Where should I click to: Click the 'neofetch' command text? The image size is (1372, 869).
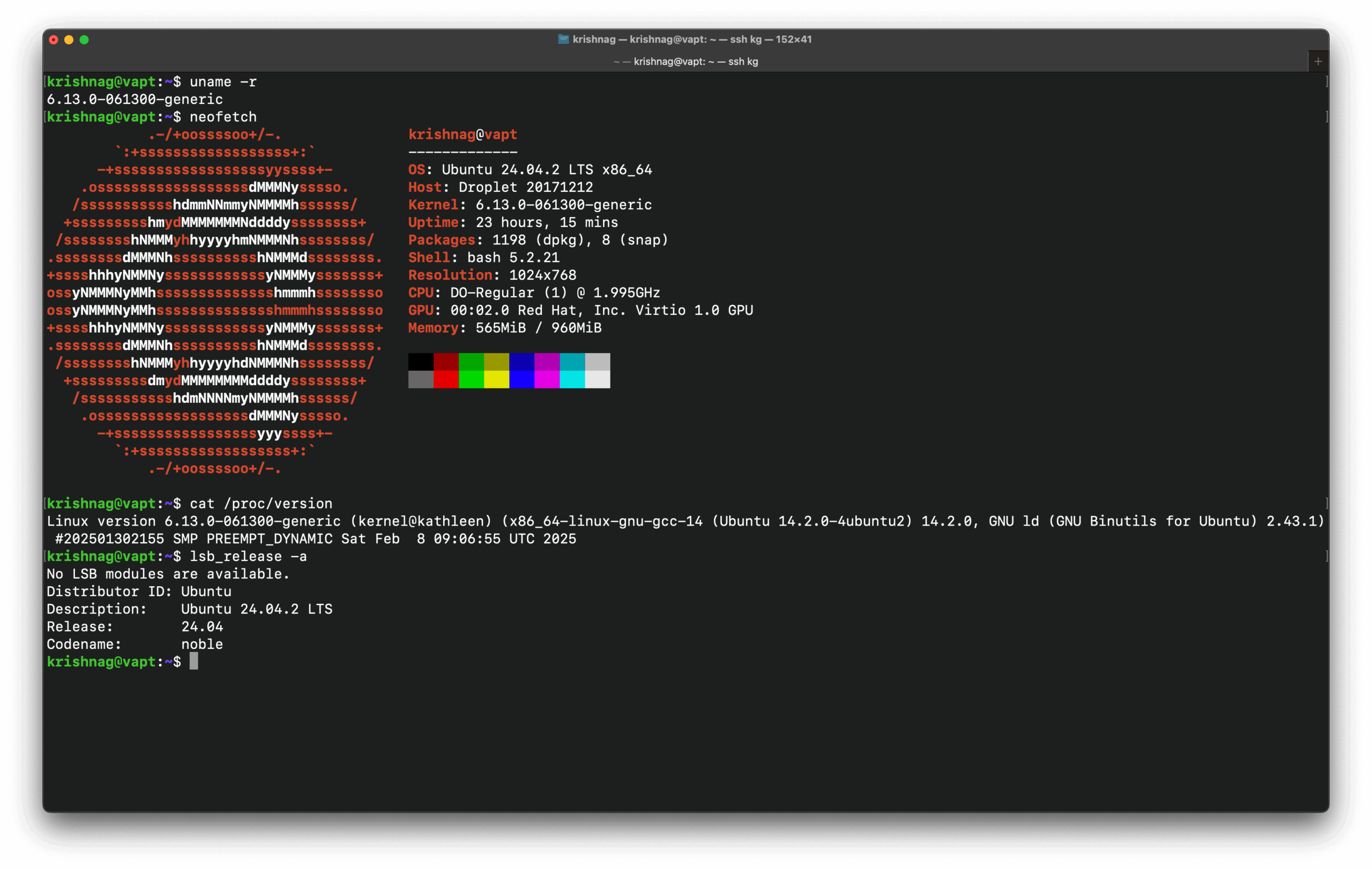click(x=223, y=117)
